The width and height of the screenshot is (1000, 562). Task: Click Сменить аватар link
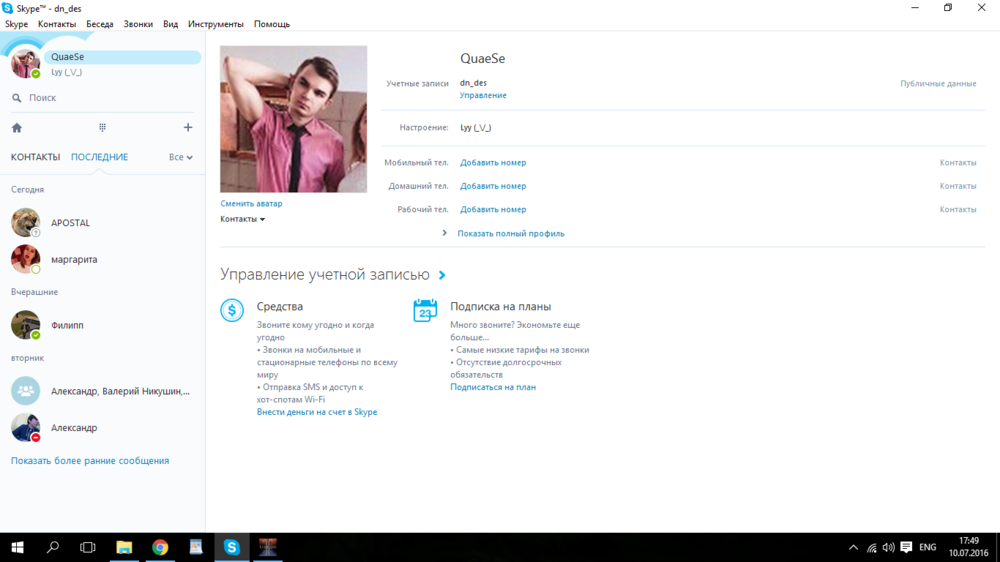point(251,204)
